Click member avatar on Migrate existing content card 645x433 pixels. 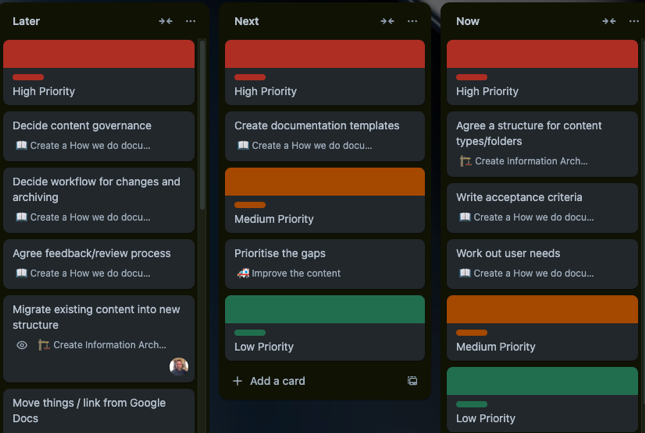(179, 366)
